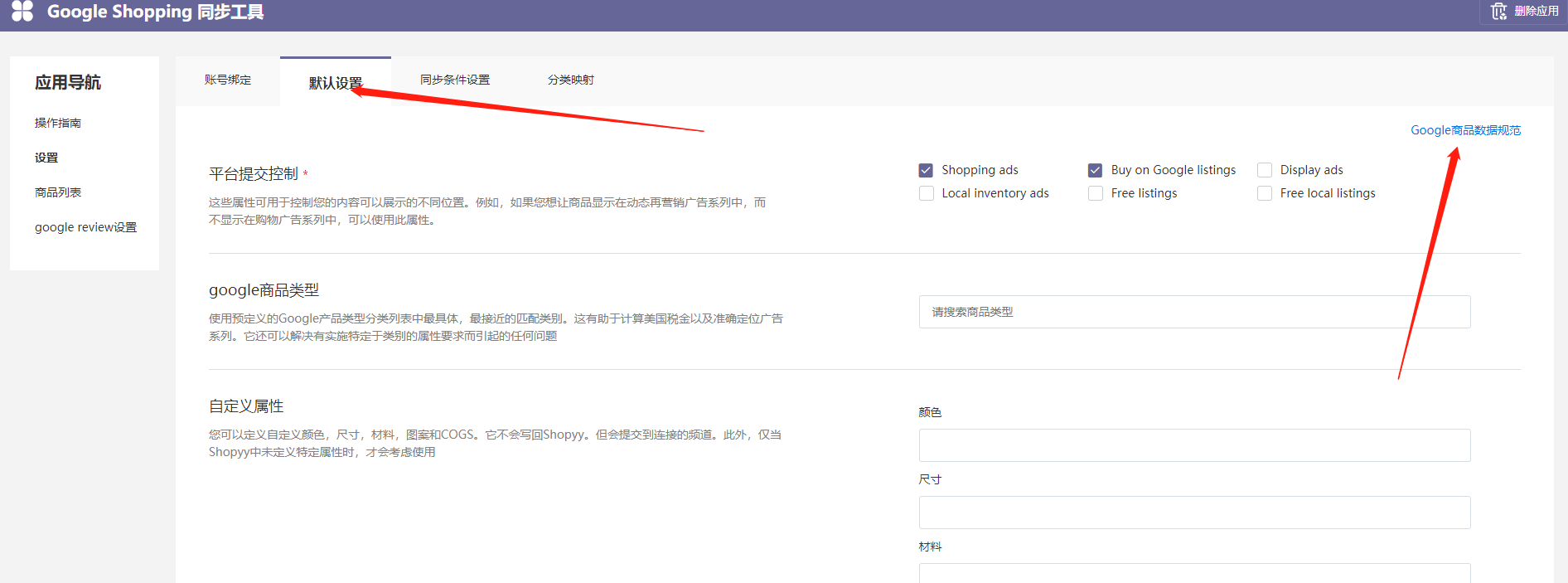Open the 分类映射 tab
Image resolution: width=1568 pixels, height=583 pixels.
(571, 80)
